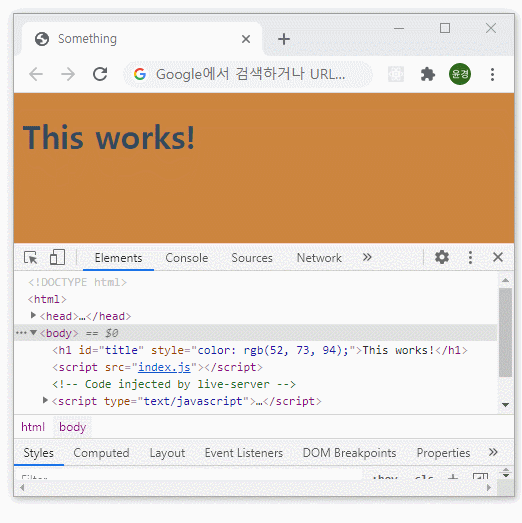Select the DOCTYPE html line

pyautogui.click(x=77, y=282)
